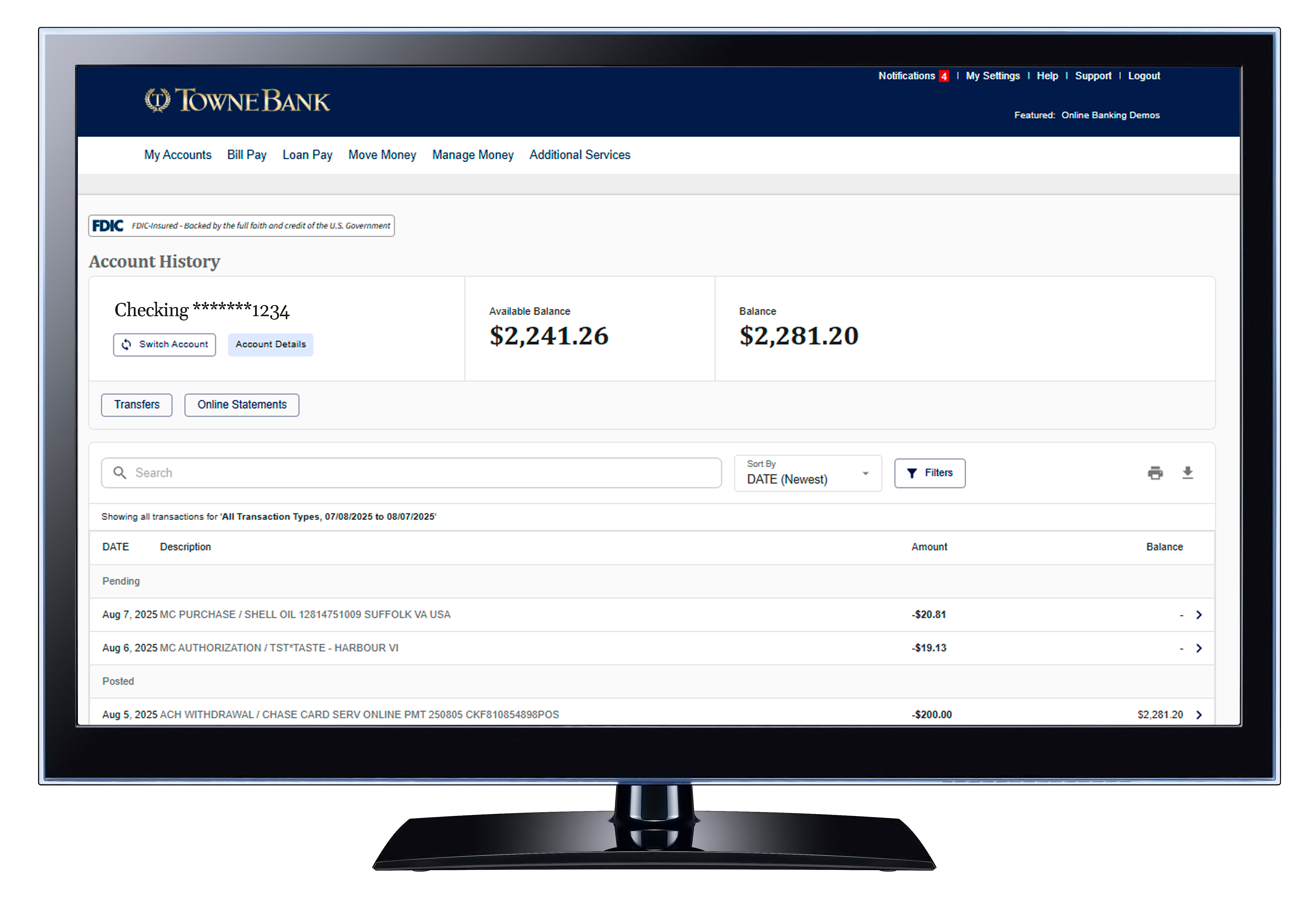Open the Loan Pay menu
Viewport: 1316px width, 913px height.
pos(307,155)
